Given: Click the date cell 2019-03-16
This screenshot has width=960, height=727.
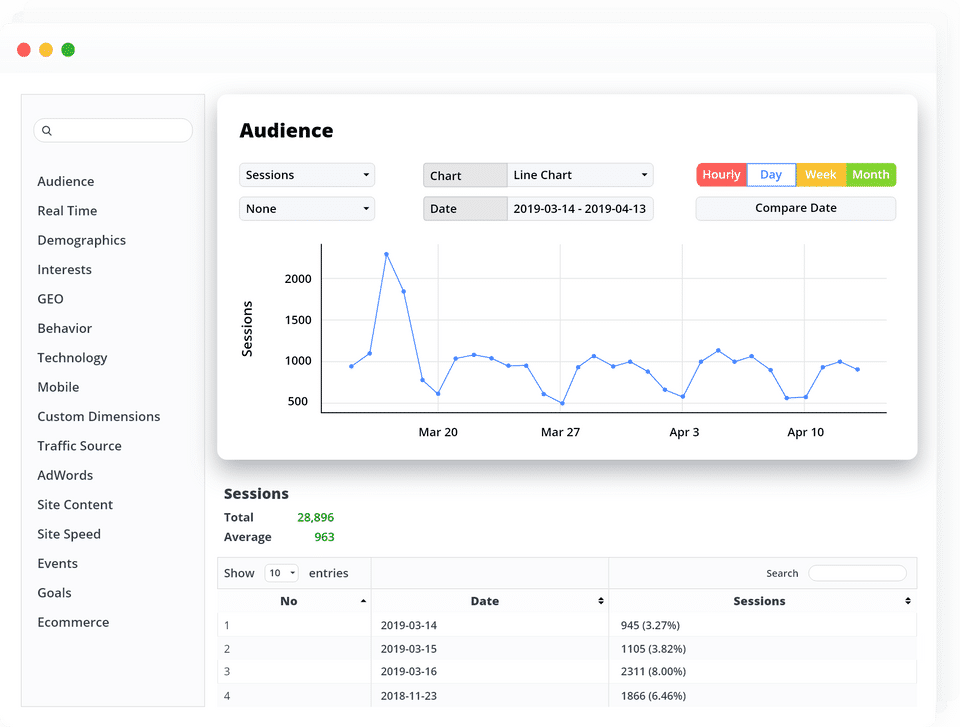Looking at the screenshot, I should (x=409, y=672).
